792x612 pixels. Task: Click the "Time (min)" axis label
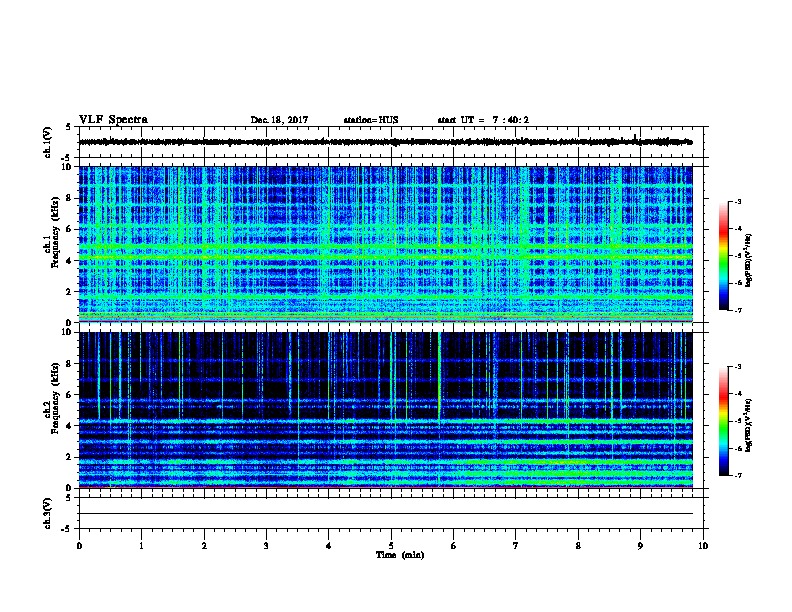(400, 555)
